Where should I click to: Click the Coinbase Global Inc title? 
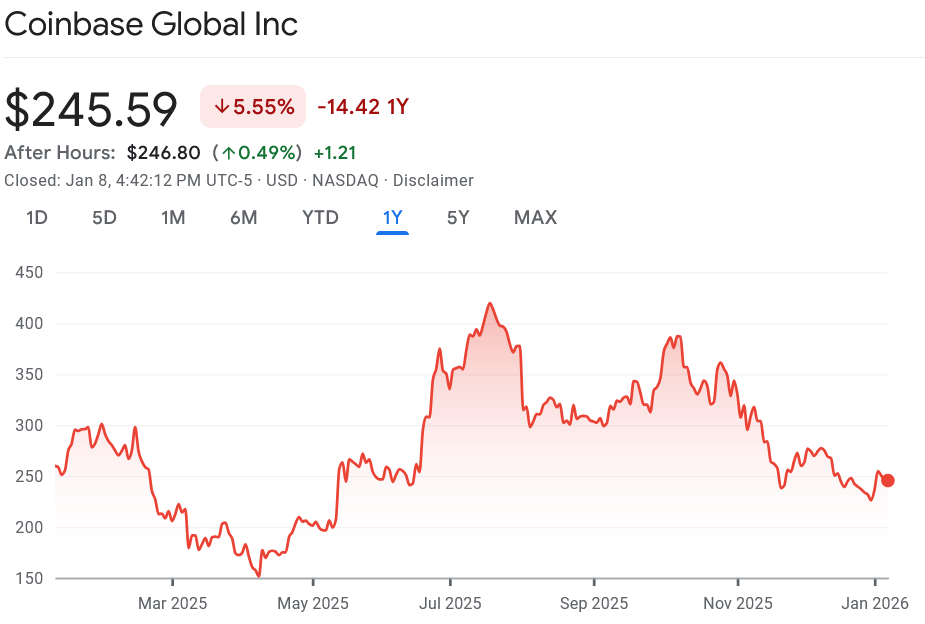[150, 24]
